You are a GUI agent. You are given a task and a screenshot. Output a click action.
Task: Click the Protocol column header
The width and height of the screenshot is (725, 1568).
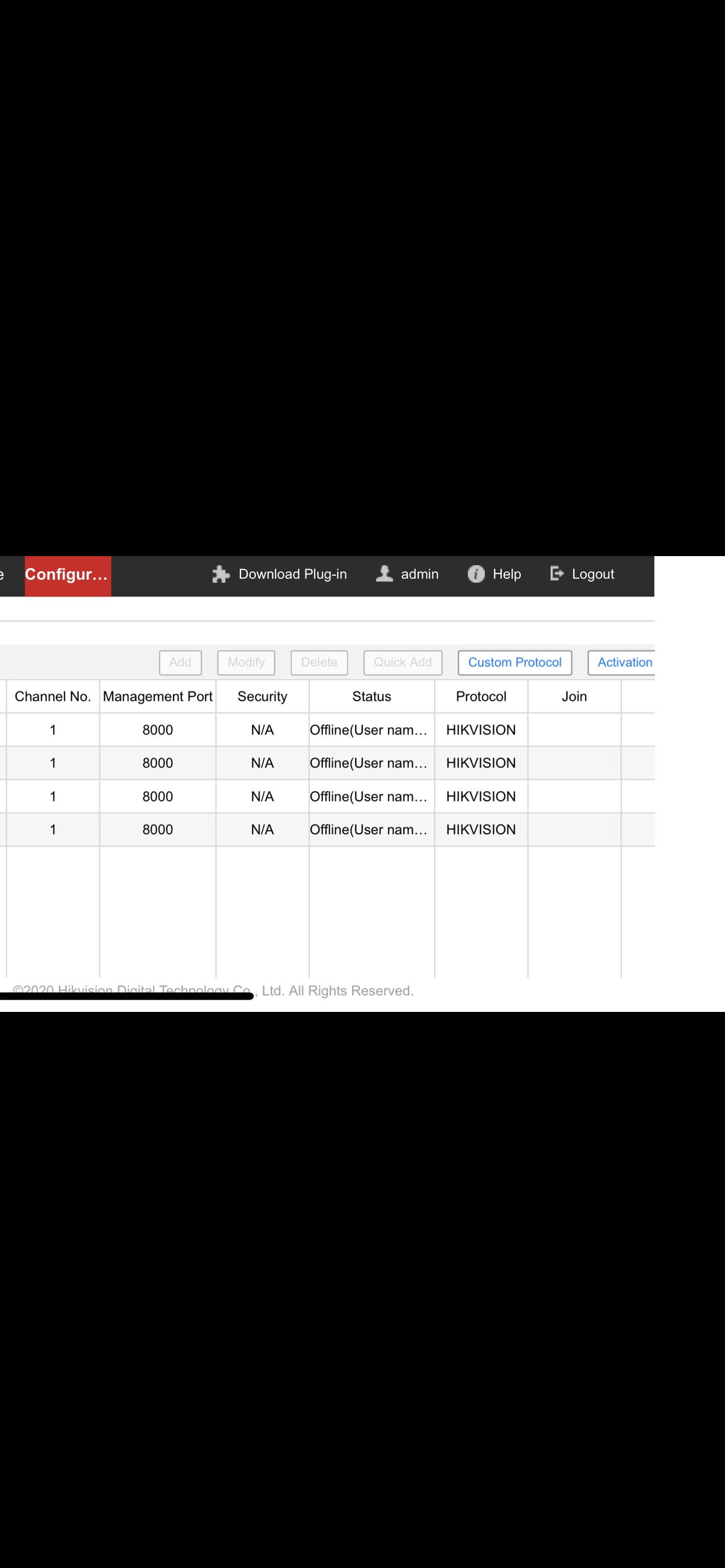point(481,696)
